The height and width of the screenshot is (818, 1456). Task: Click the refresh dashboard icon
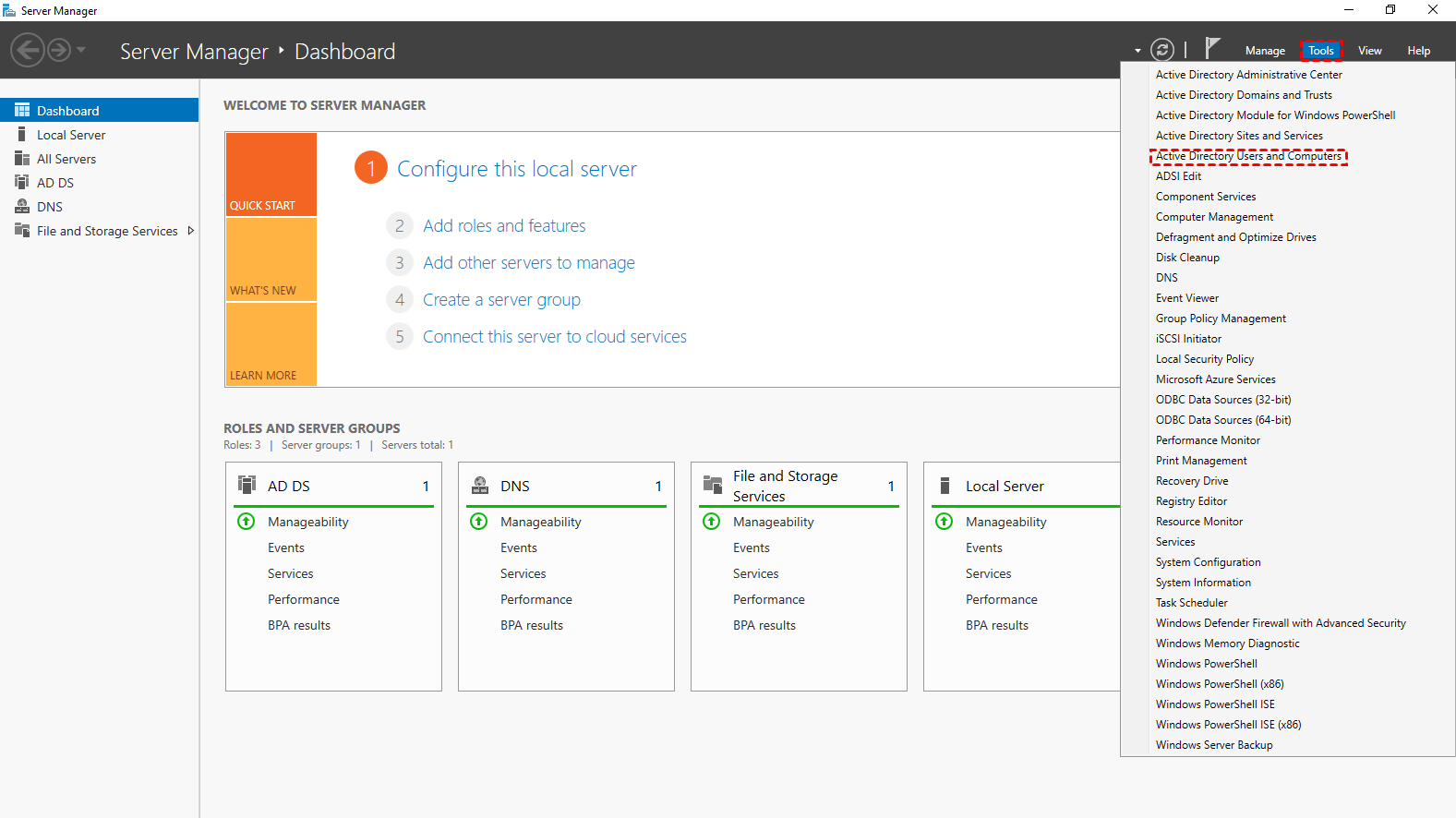point(1162,50)
